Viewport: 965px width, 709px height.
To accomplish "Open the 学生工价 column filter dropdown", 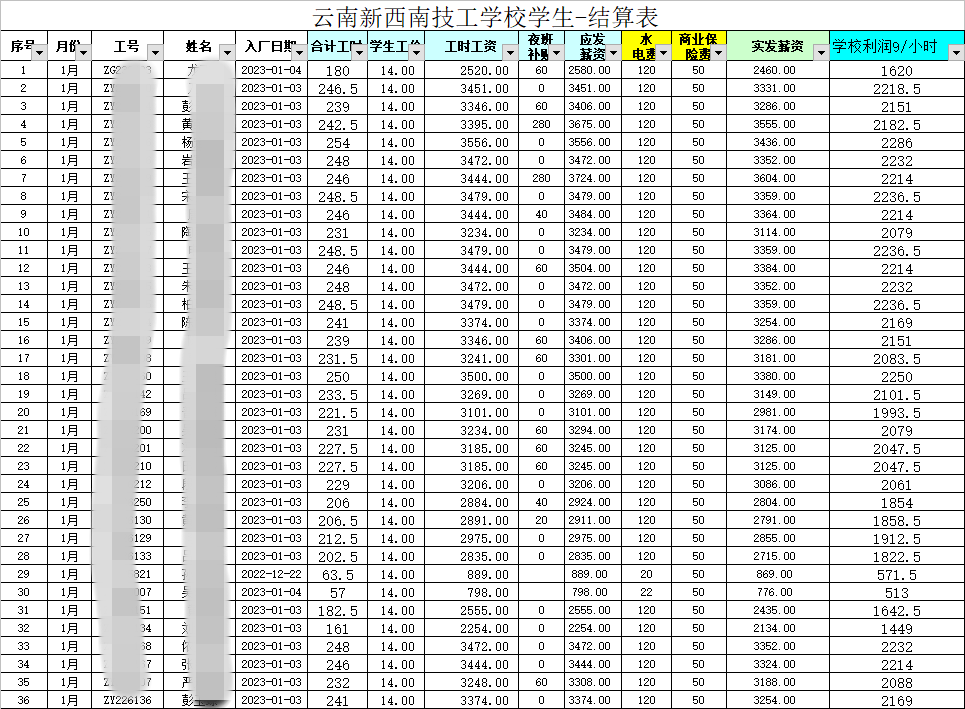I will (x=417, y=53).
